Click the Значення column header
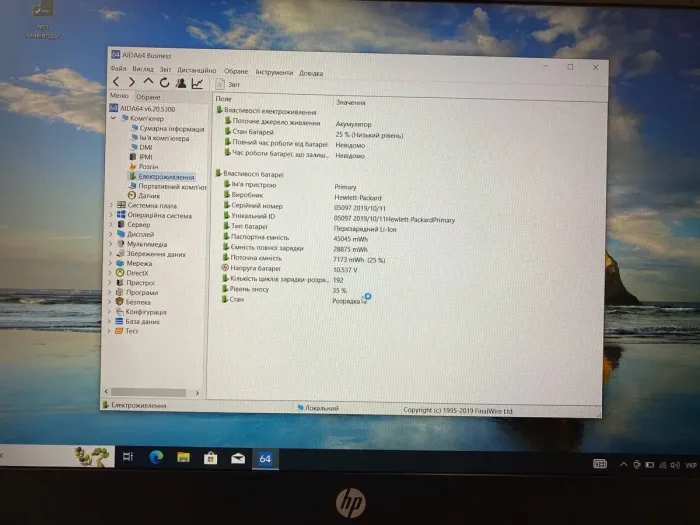This screenshot has width=700, height=525. [350, 102]
